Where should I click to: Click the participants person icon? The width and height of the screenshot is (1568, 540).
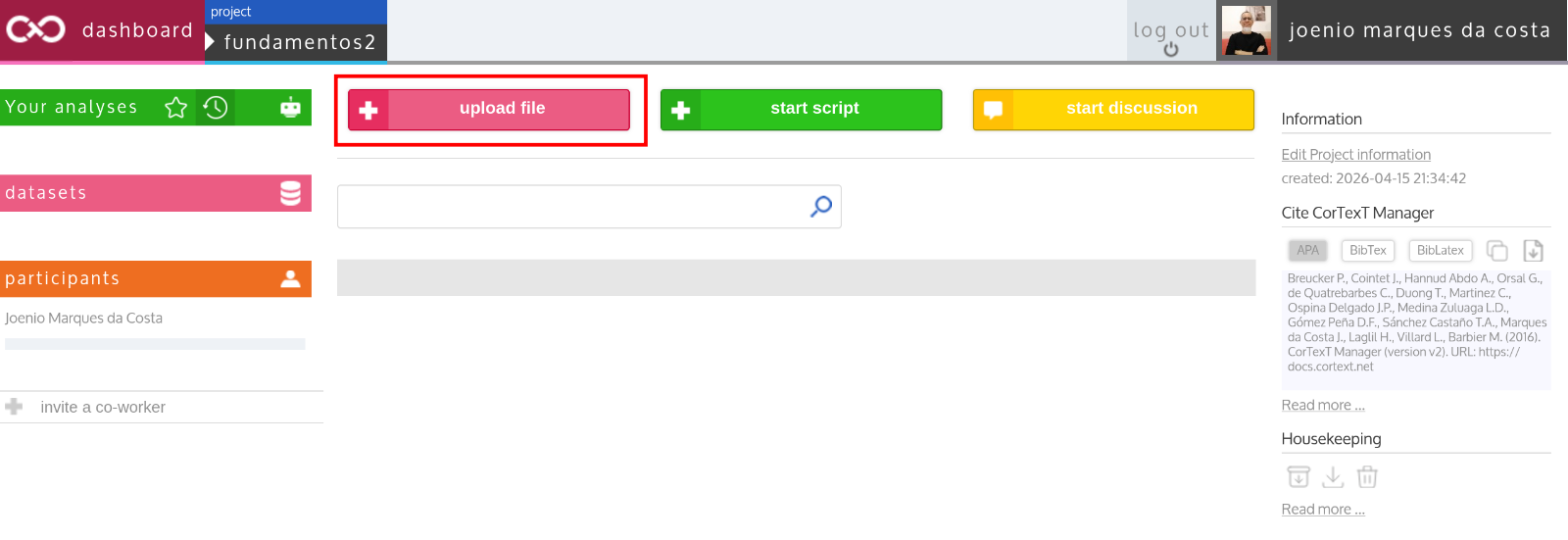click(291, 278)
